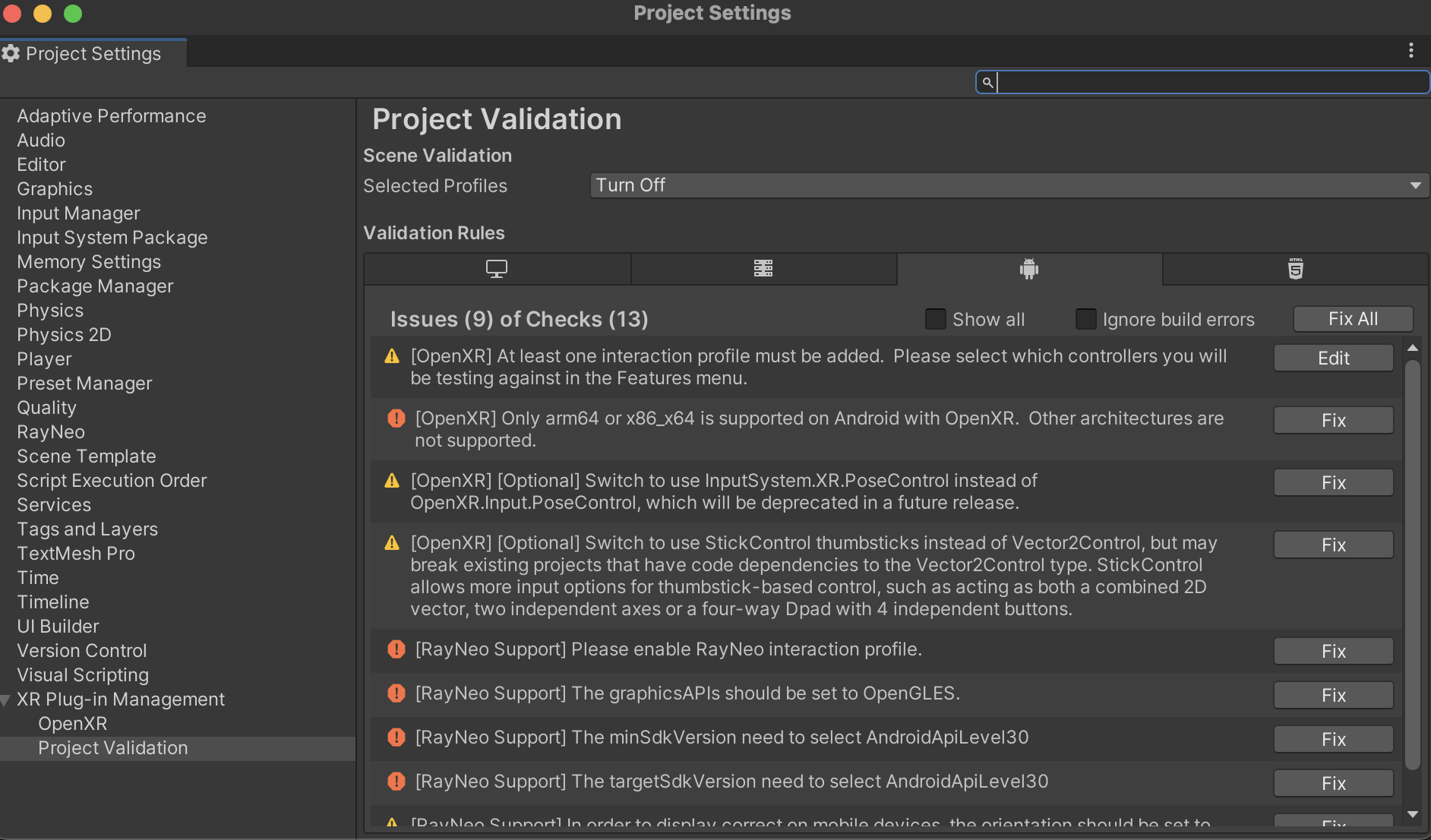This screenshot has width=1431, height=840.
Task: Click the search magnifier icon
Action: point(987,82)
